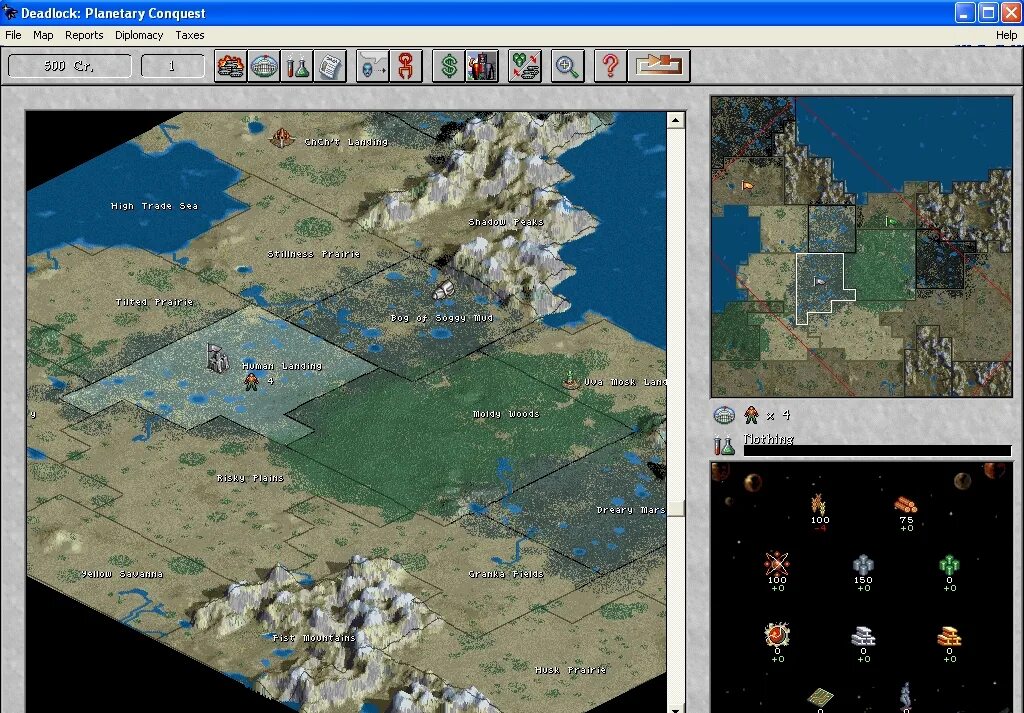The width and height of the screenshot is (1024, 713).
Task: Click the wood logs resource icon
Action: pos(906,505)
